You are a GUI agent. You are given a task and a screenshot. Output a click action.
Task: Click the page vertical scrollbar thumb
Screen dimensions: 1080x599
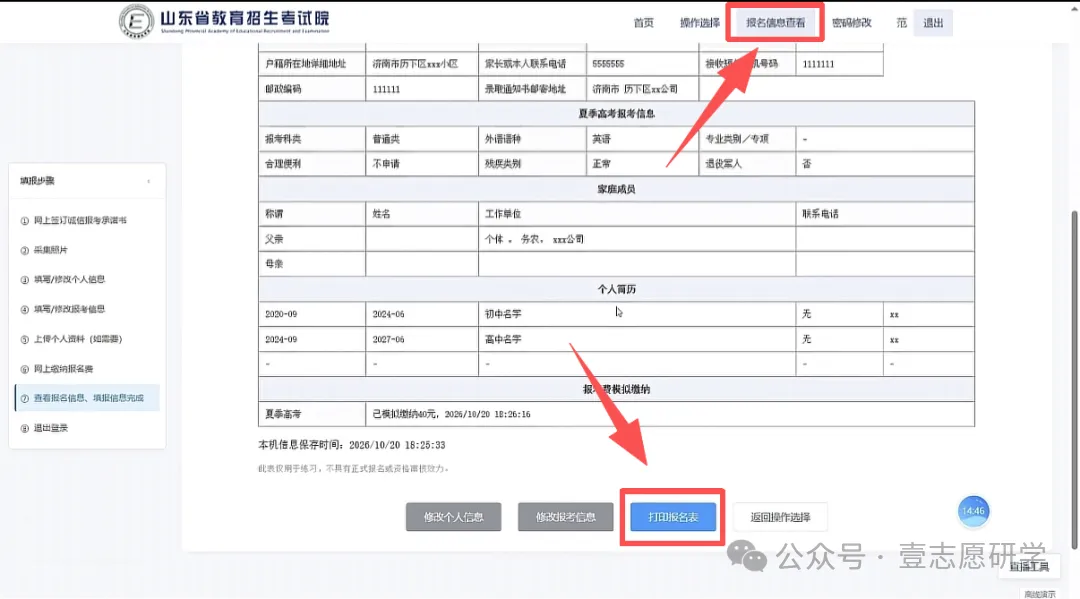pyautogui.click(x=1074, y=379)
